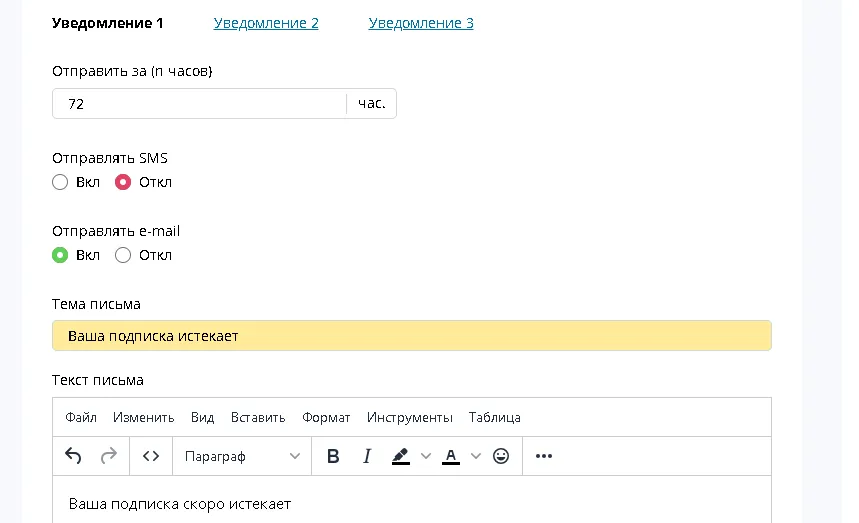Open the Формат menu

[326, 417]
